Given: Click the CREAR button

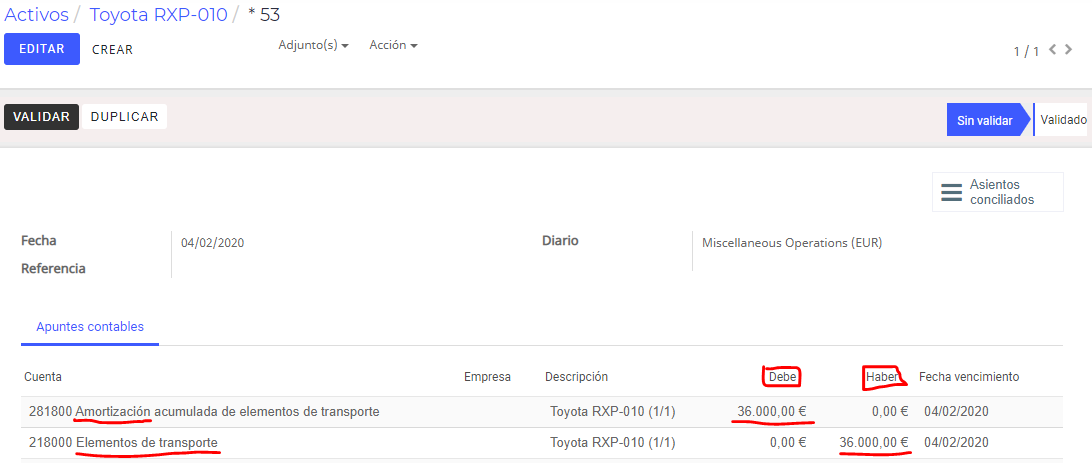Looking at the screenshot, I should (x=112, y=49).
